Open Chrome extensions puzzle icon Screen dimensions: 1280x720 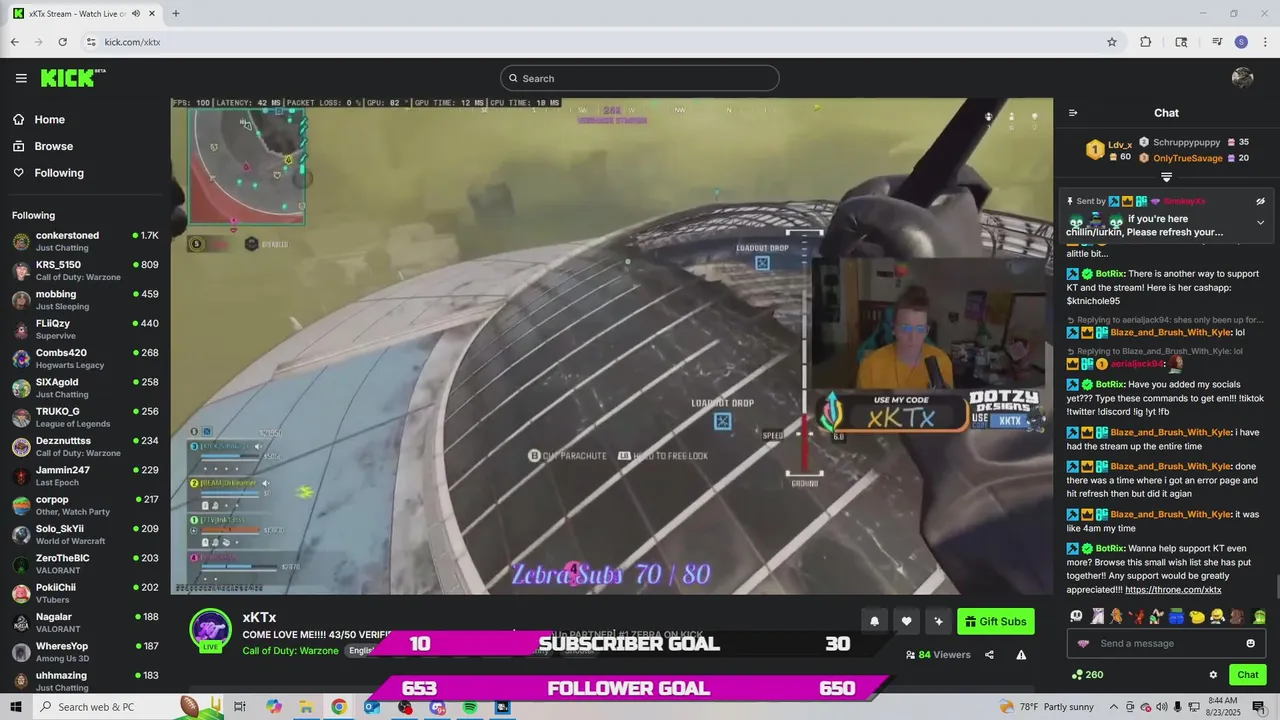[1146, 42]
